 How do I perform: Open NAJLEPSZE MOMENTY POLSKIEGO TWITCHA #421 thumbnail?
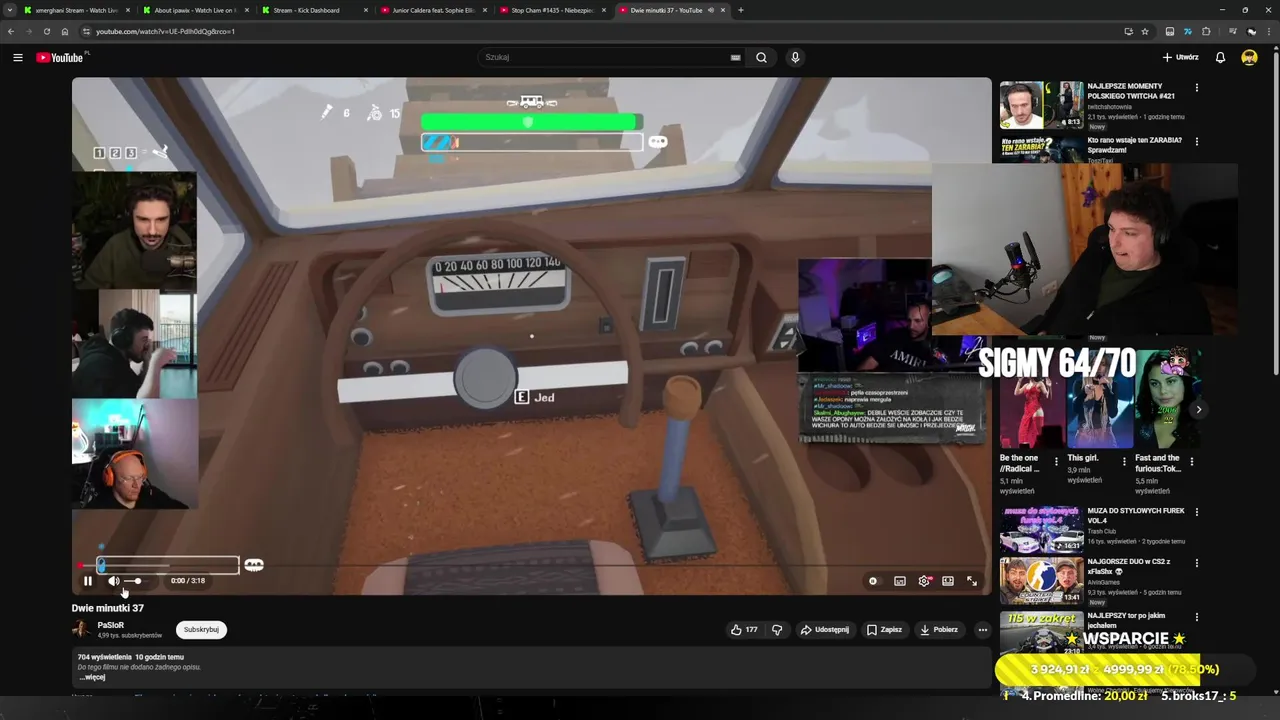[x=1041, y=105]
